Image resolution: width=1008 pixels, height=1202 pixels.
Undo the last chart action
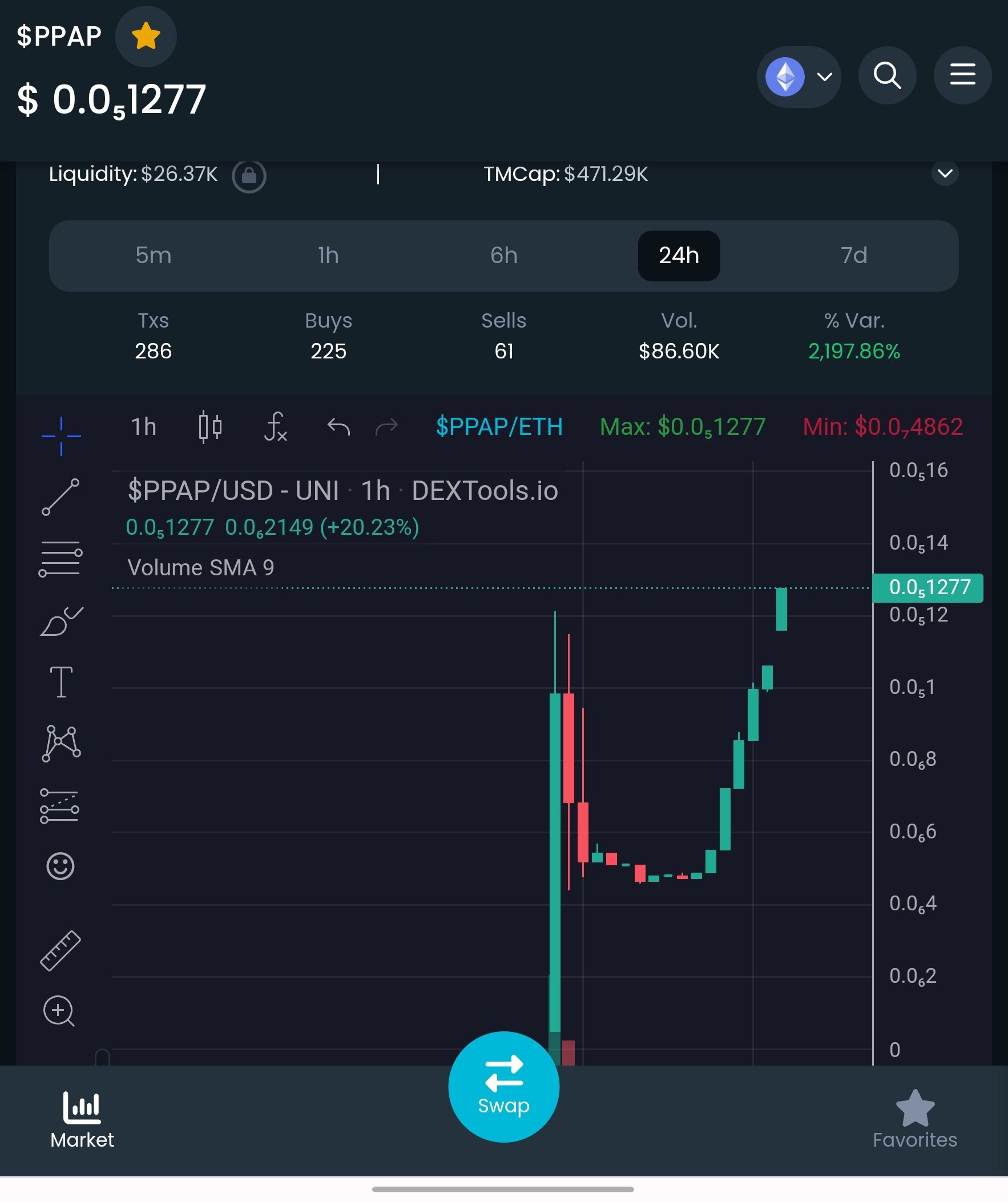point(338,427)
